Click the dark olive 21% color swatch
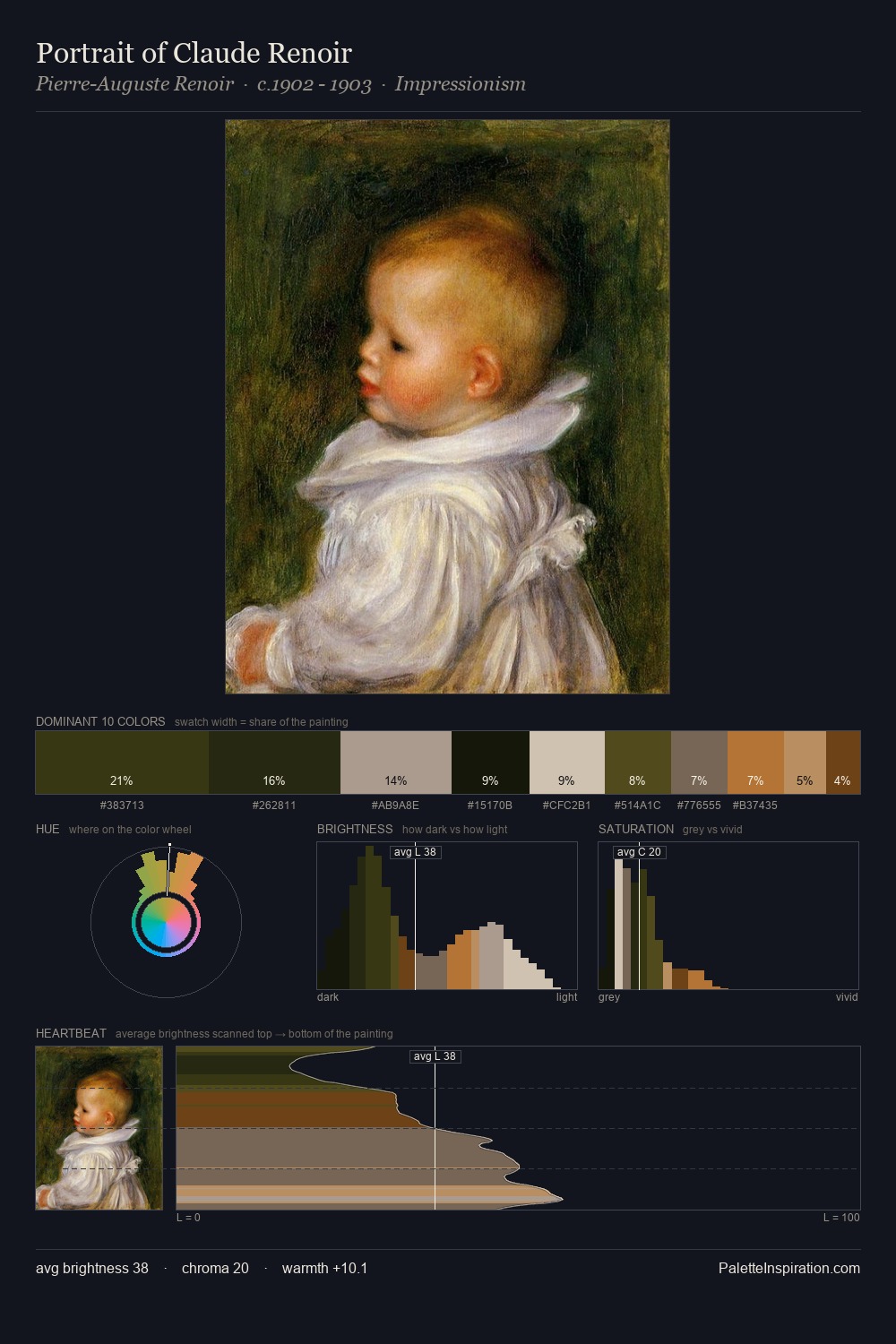 (x=122, y=762)
